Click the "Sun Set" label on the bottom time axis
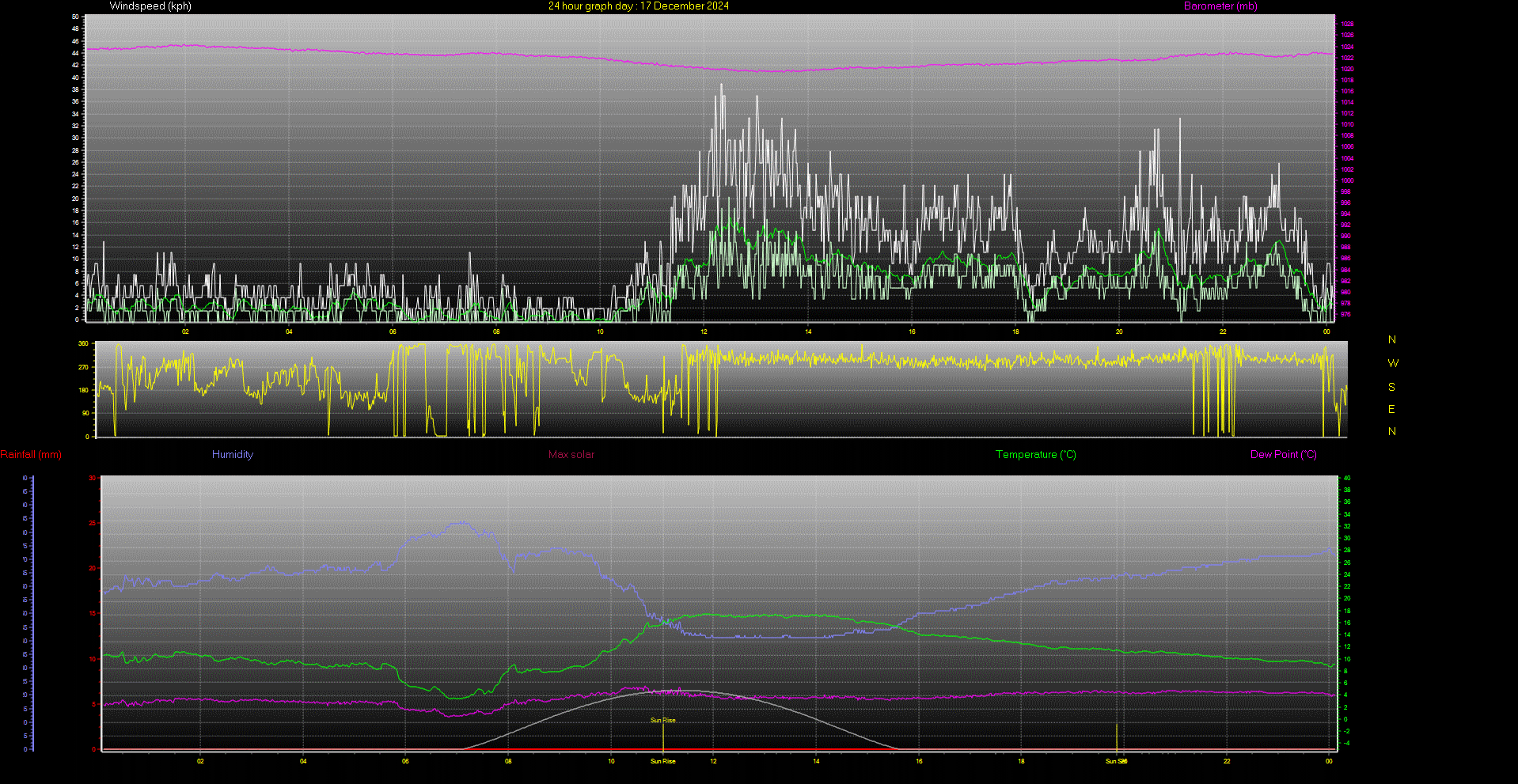 click(x=1117, y=762)
